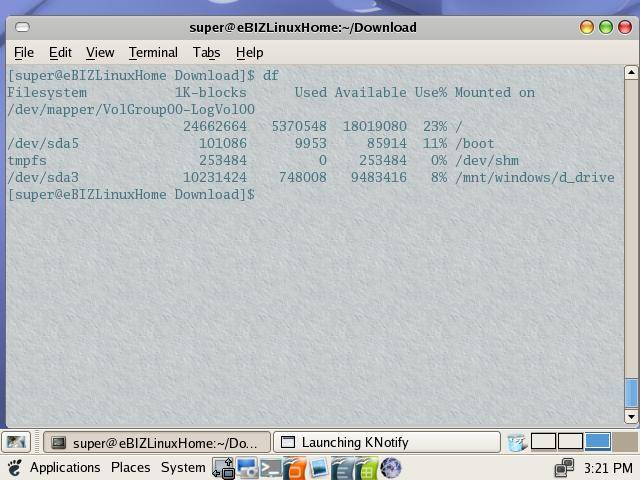Click the network status tray icon
The height and width of the screenshot is (480, 640).
pyautogui.click(x=565, y=468)
